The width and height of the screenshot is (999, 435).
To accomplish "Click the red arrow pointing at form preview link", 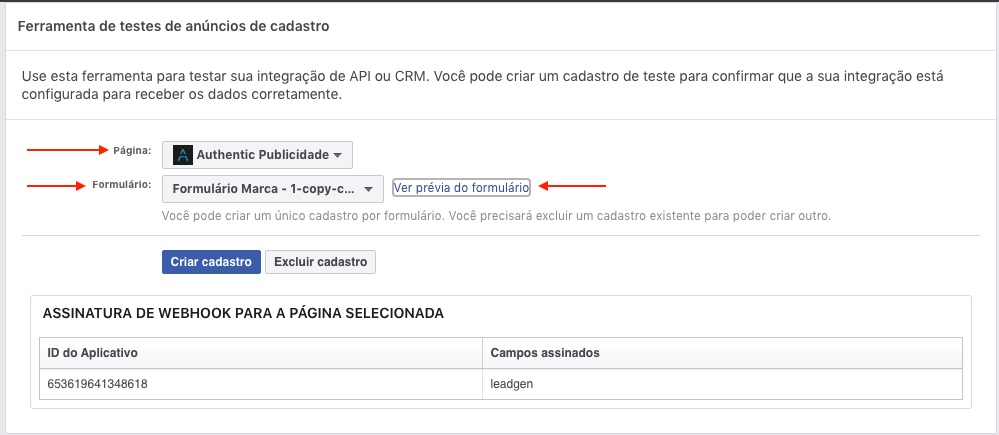I will (572, 186).
